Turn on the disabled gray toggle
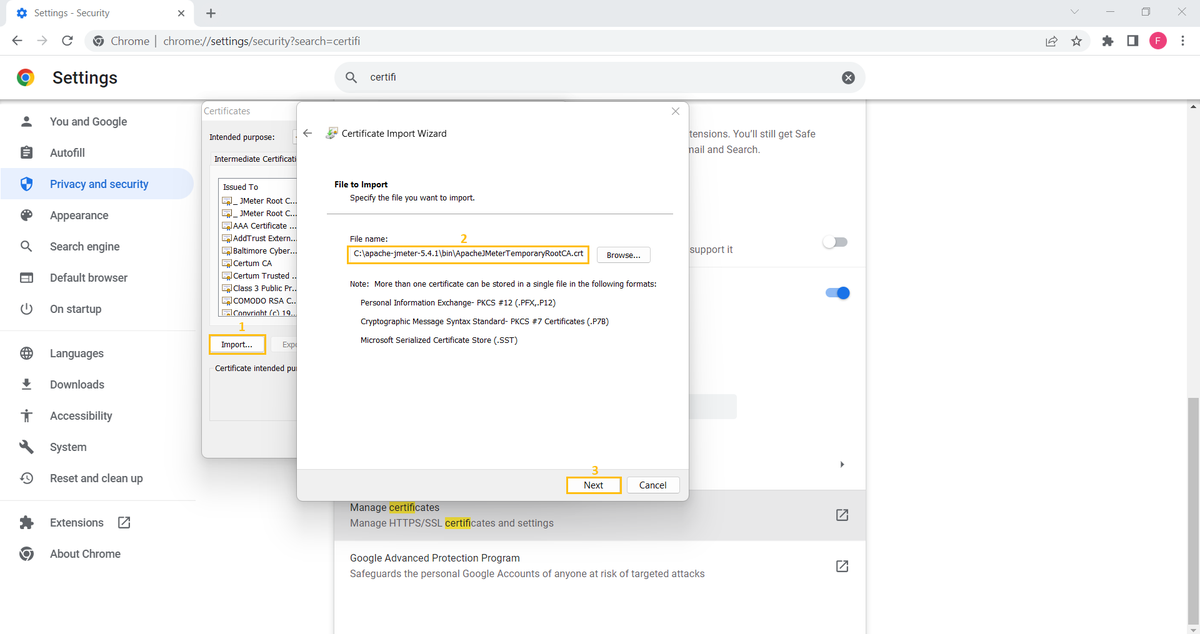 pyautogui.click(x=835, y=242)
